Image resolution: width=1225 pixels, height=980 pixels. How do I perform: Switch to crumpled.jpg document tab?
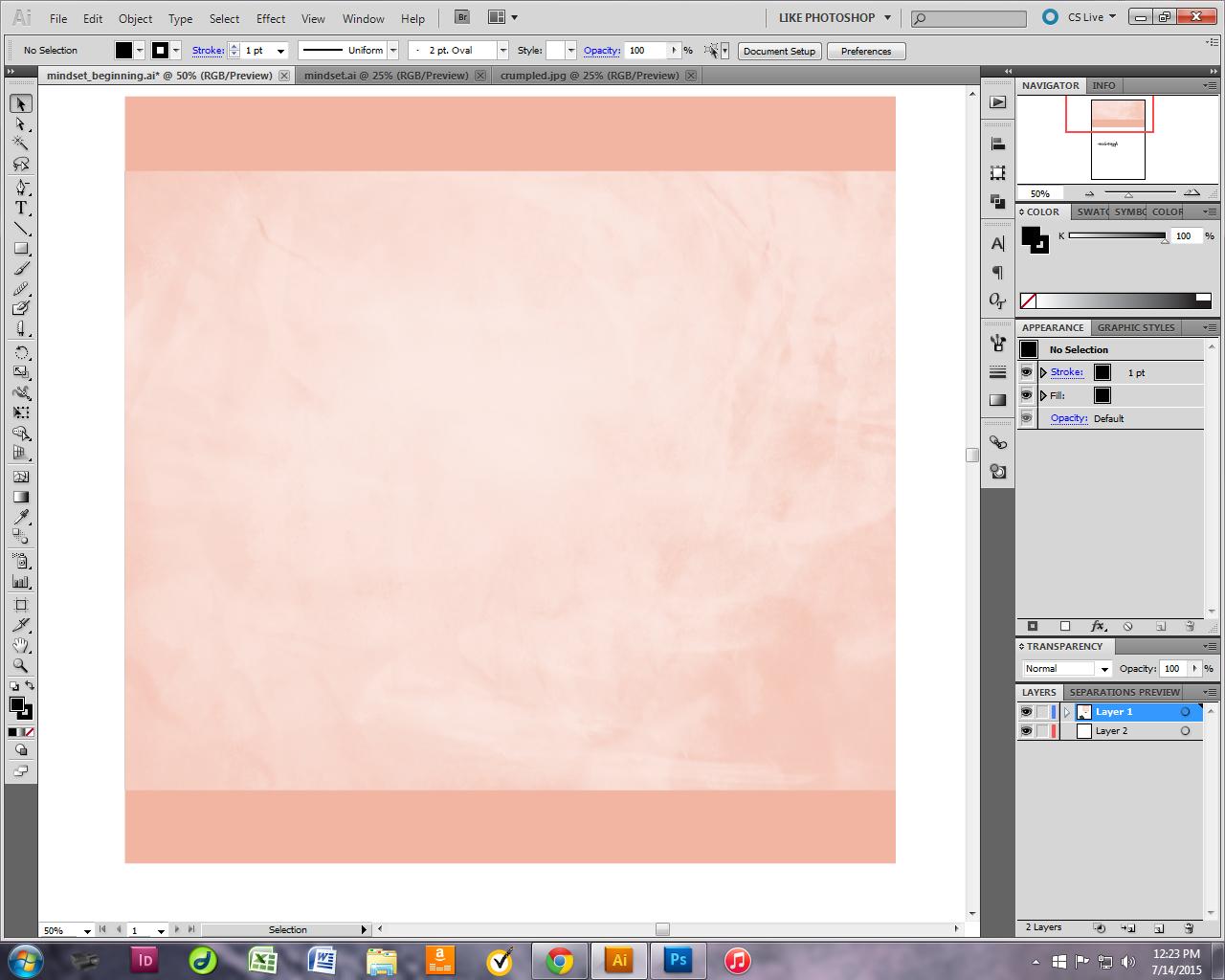590,76
